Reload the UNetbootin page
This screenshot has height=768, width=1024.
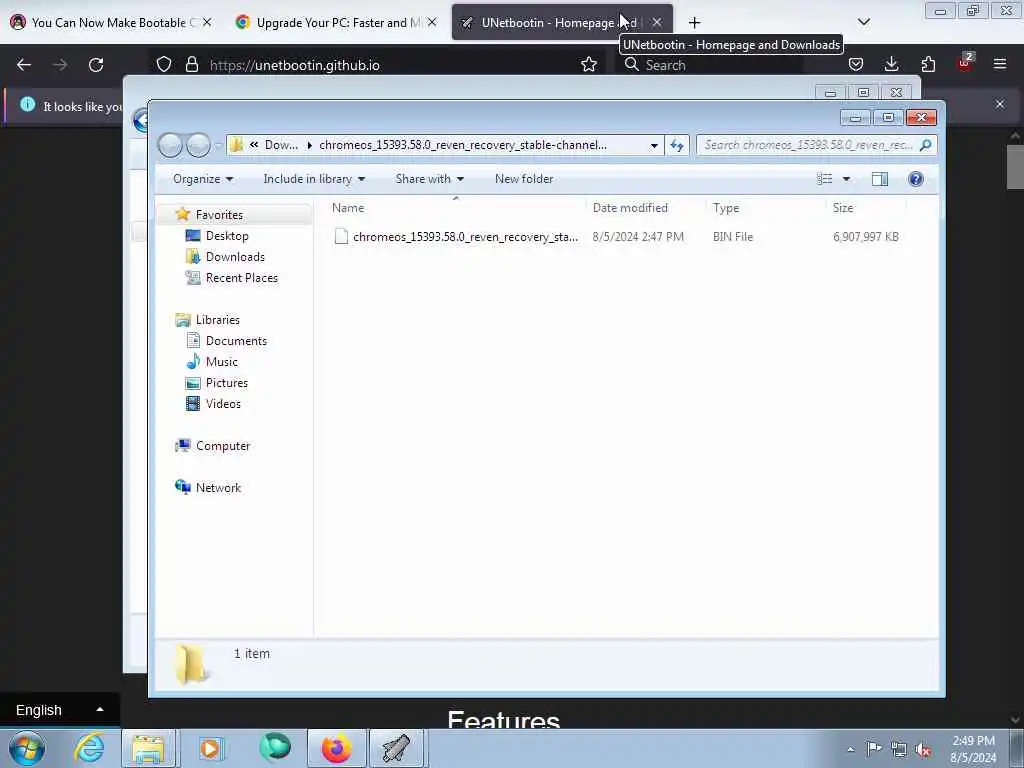[96, 65]
